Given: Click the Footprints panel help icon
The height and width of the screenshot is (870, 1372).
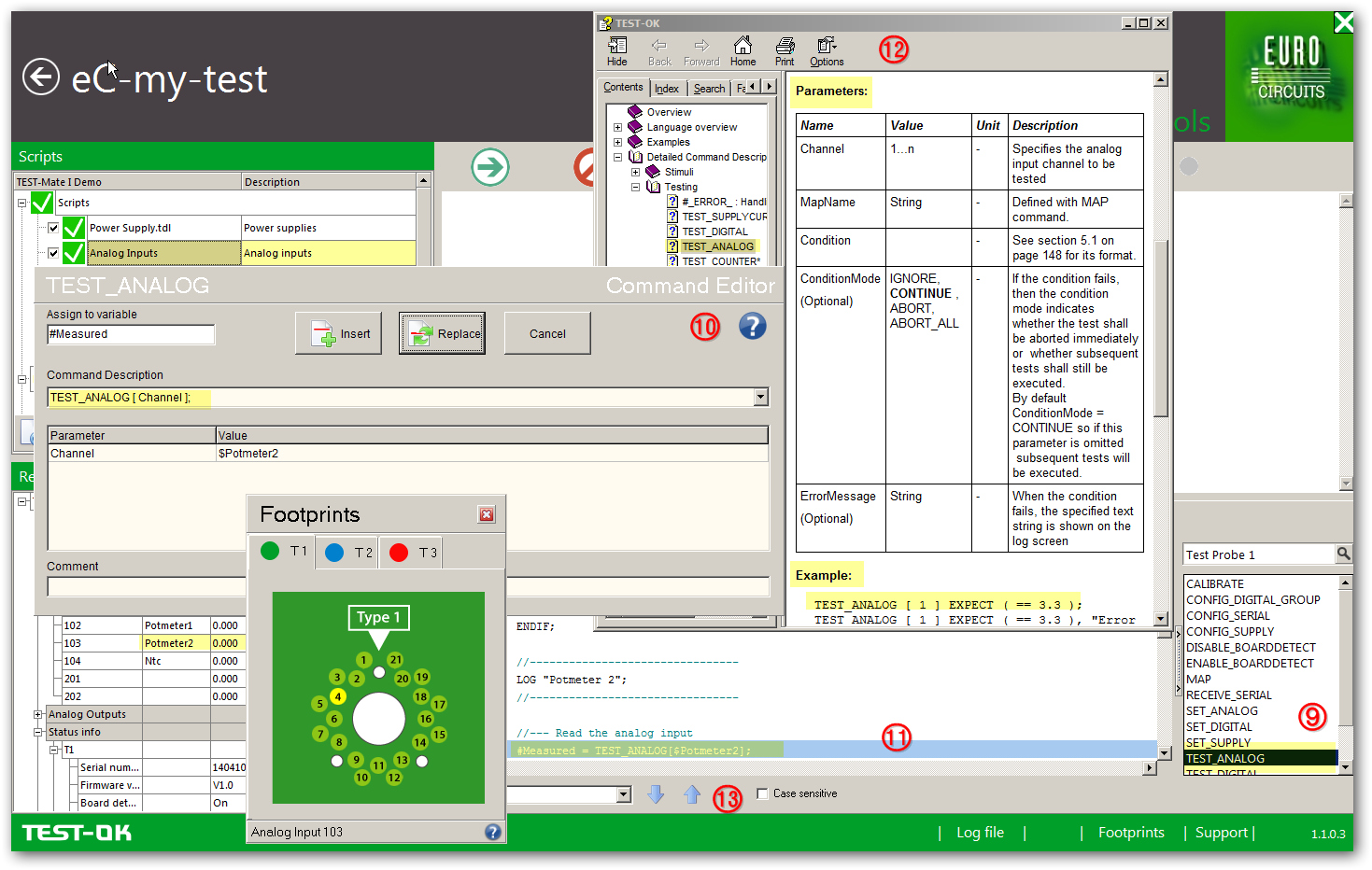Looking at the screenshot, I should pyautogui.click(x=493, y=832).
